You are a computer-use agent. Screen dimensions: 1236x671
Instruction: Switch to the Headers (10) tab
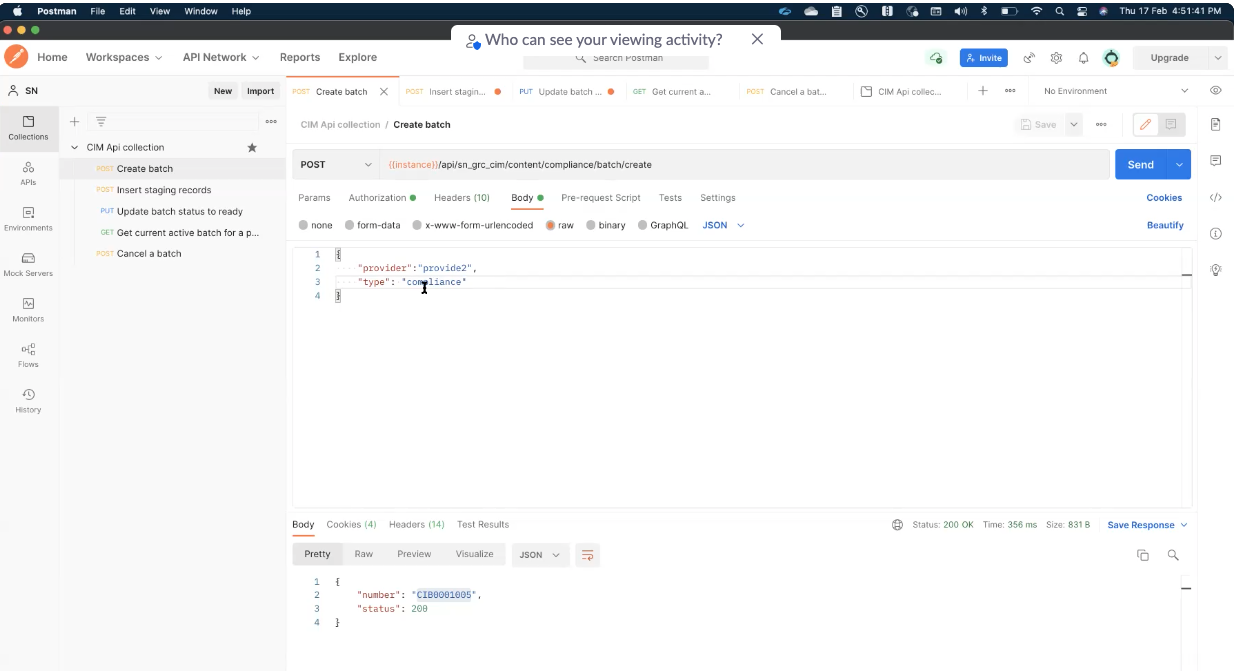(x=462, y=198)
